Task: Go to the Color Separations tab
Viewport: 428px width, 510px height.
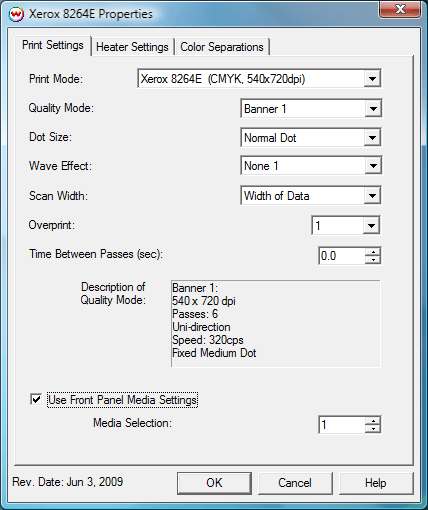Action: pyautogui.click(x=222, y=47)
